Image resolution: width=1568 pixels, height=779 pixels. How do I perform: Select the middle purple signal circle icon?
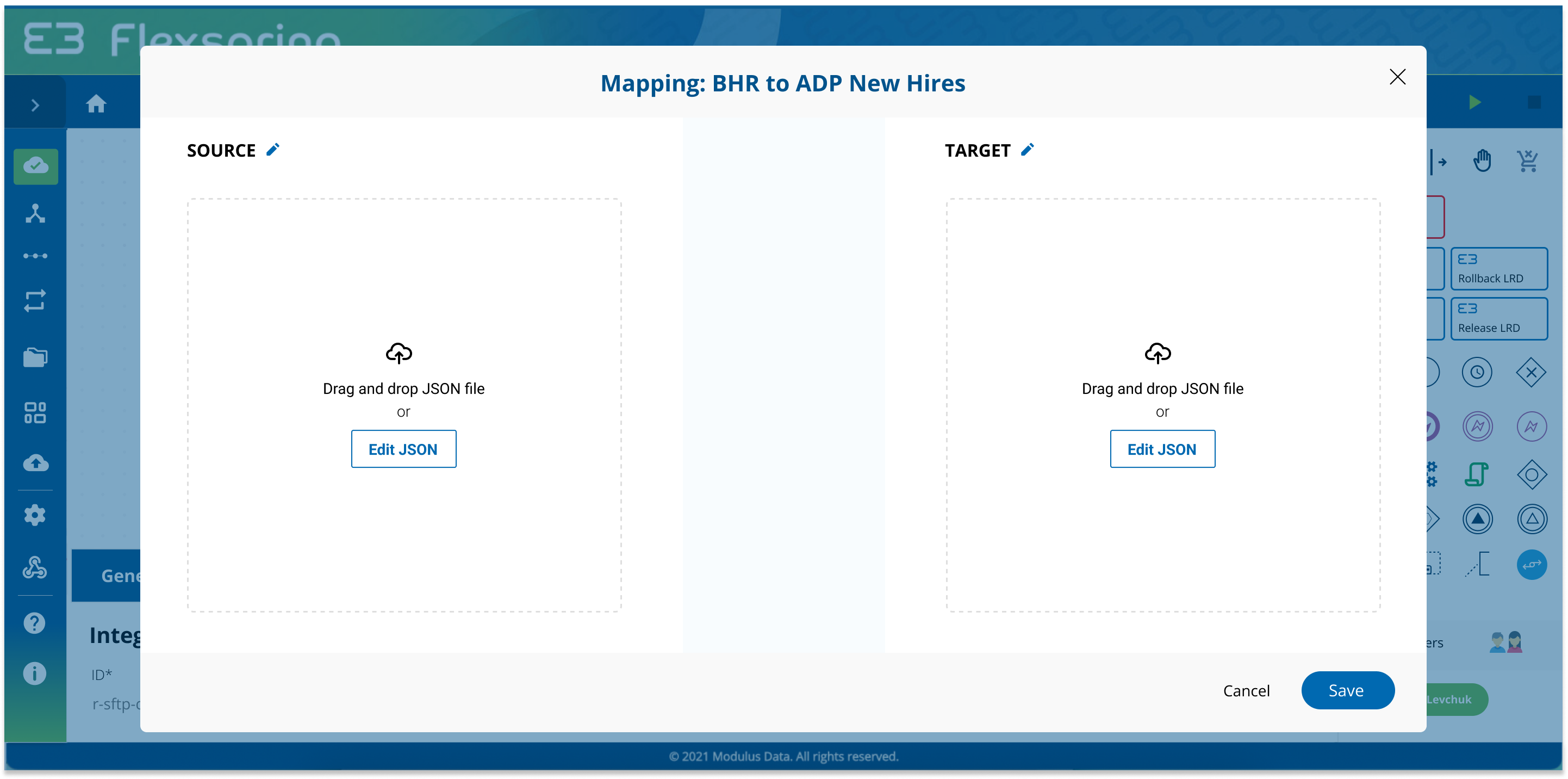click(x=1477, y=426)
